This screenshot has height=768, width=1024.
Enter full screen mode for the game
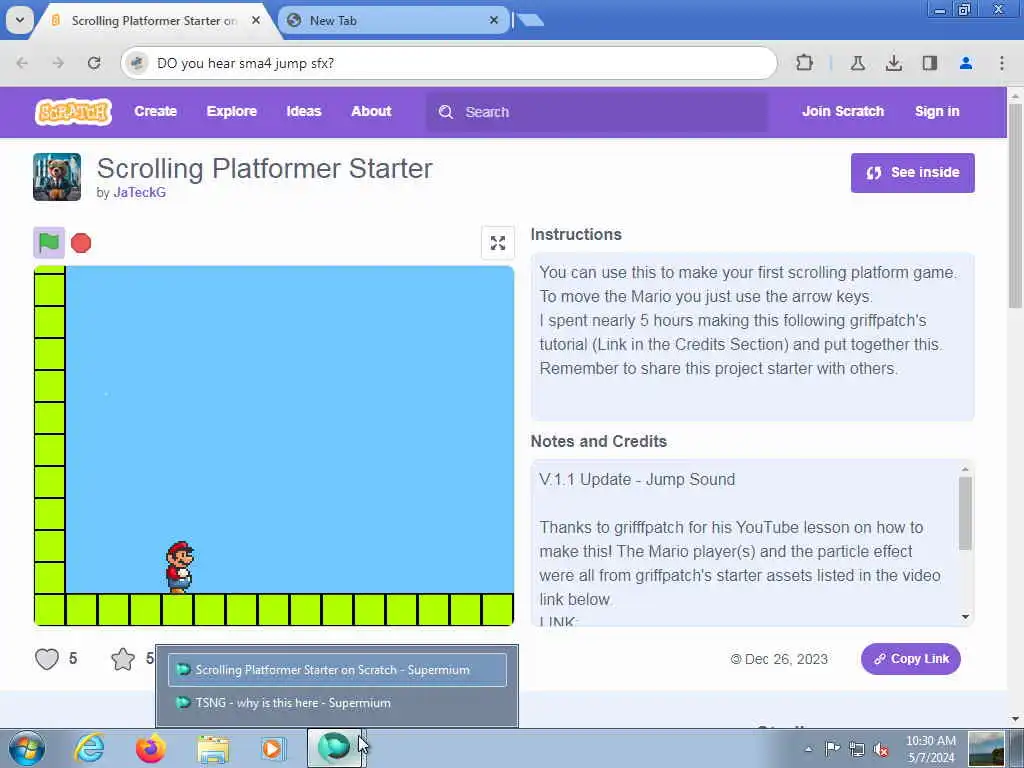coord(498,243)
